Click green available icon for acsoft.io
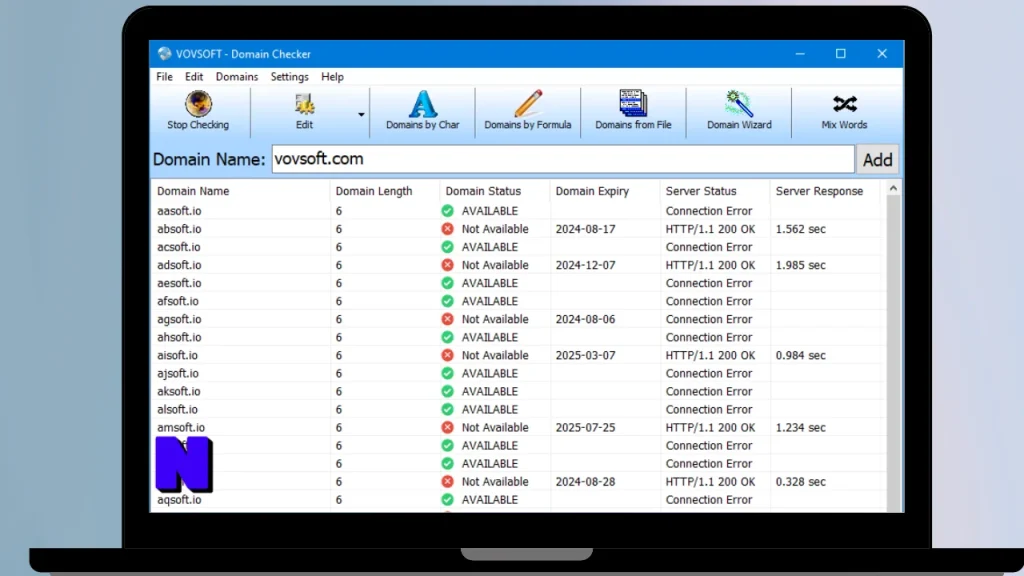This screenshot has width=1024, height=576. (447, 247)
